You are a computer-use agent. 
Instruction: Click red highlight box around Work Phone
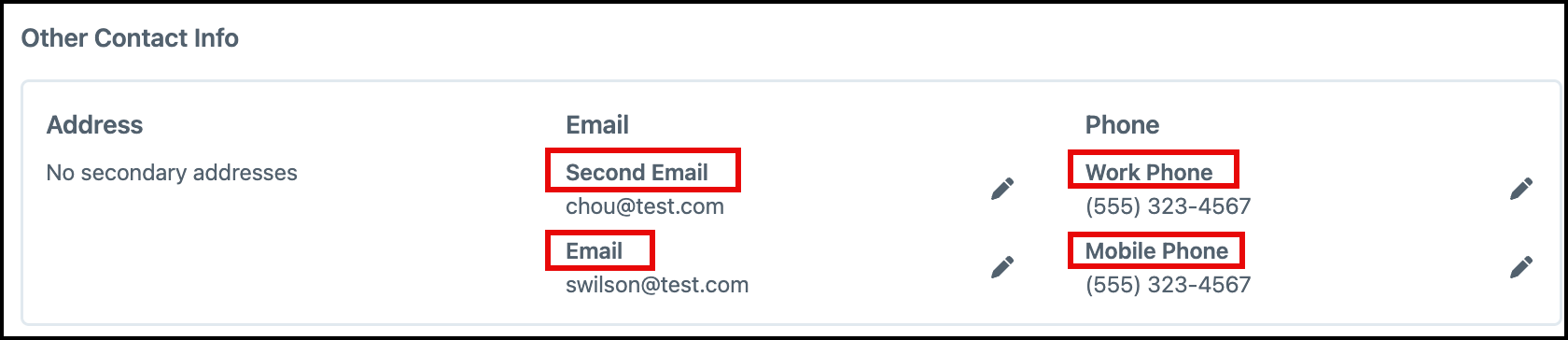pyautogui.click(x=1153, y=169)
